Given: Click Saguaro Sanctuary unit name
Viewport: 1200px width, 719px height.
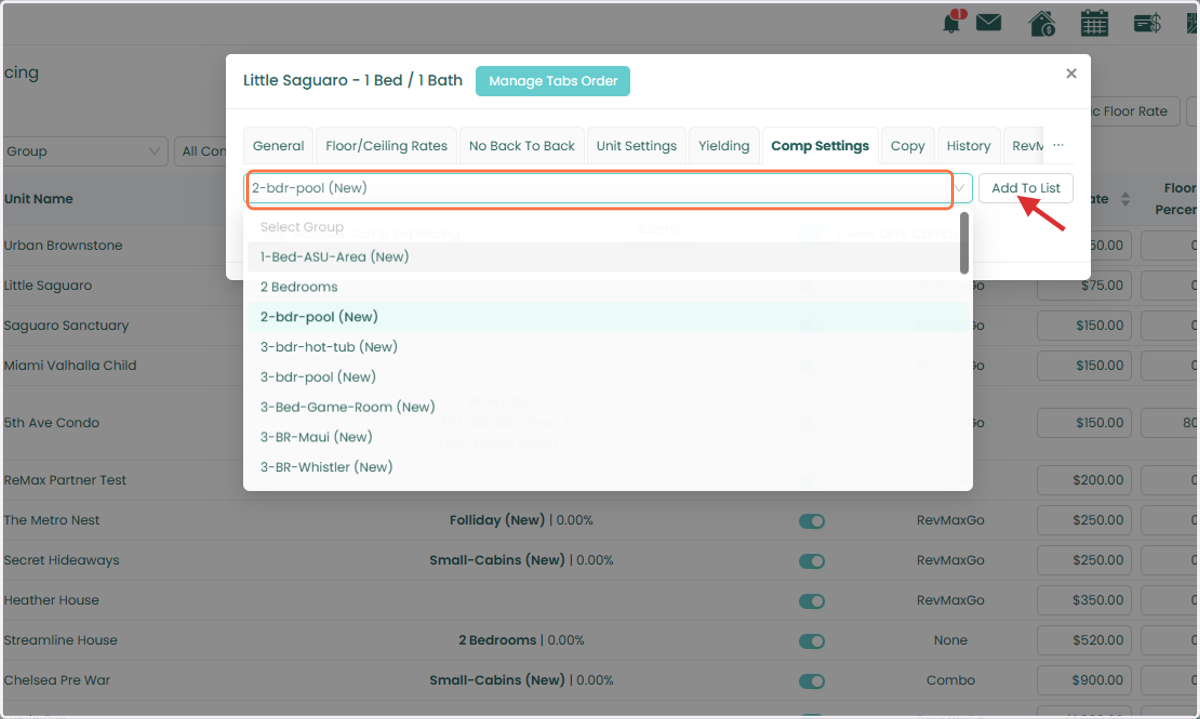Looking at the screenshot, I should pyautogui.click(x=66, y=326).
